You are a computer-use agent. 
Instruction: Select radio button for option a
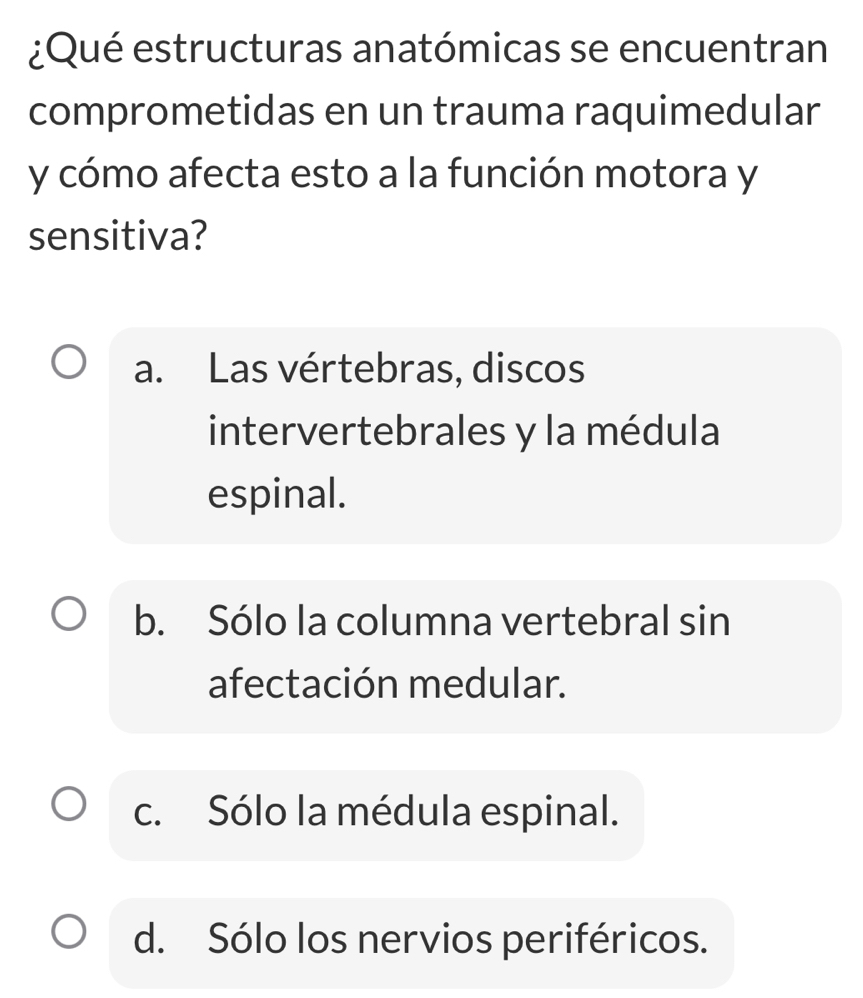[x=69, y=362]
